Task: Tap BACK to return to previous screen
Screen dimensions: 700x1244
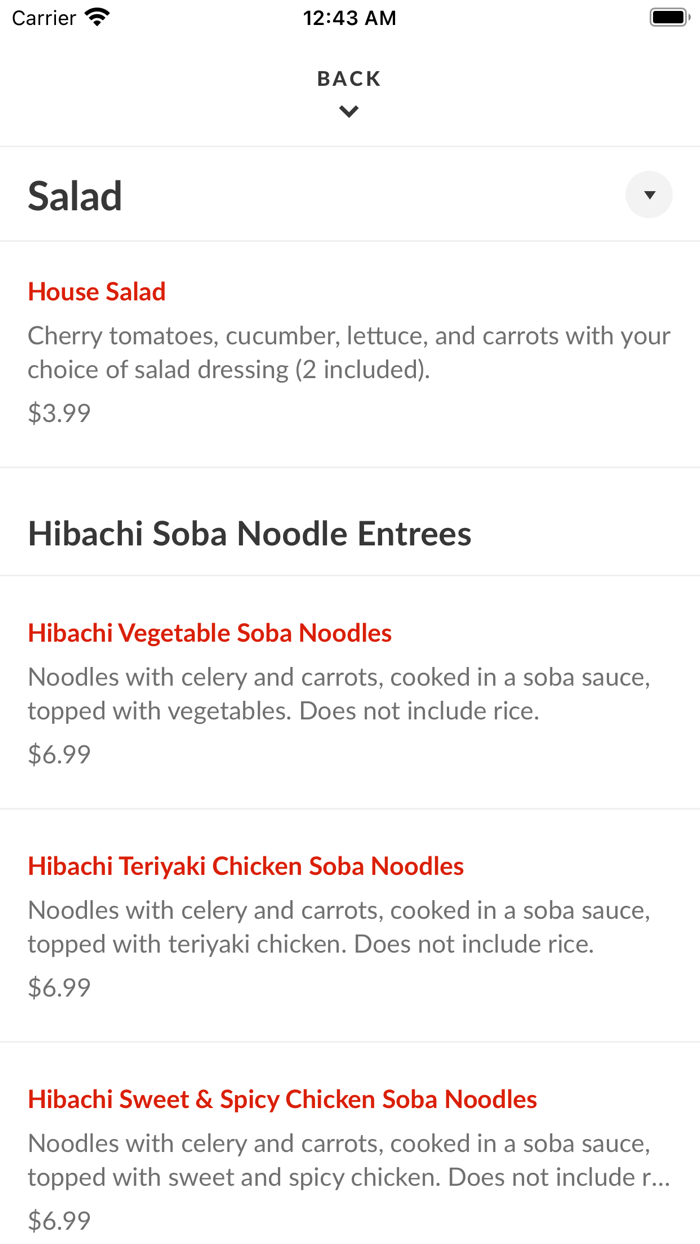Action: [348, 78]
